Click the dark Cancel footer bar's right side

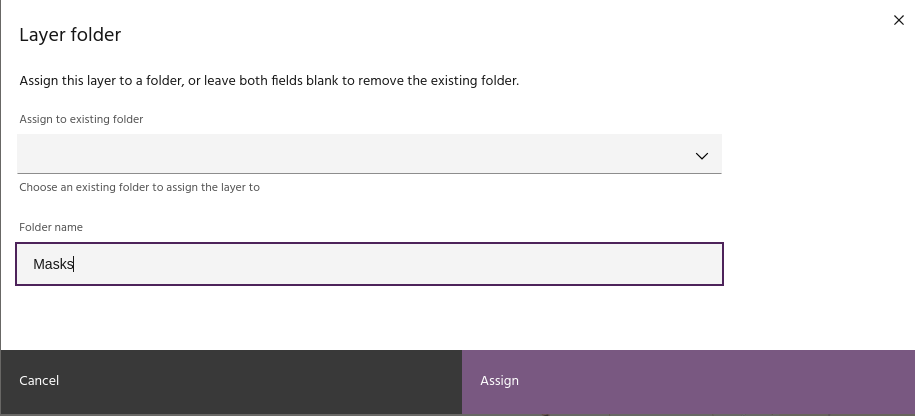tap(380, 380)
